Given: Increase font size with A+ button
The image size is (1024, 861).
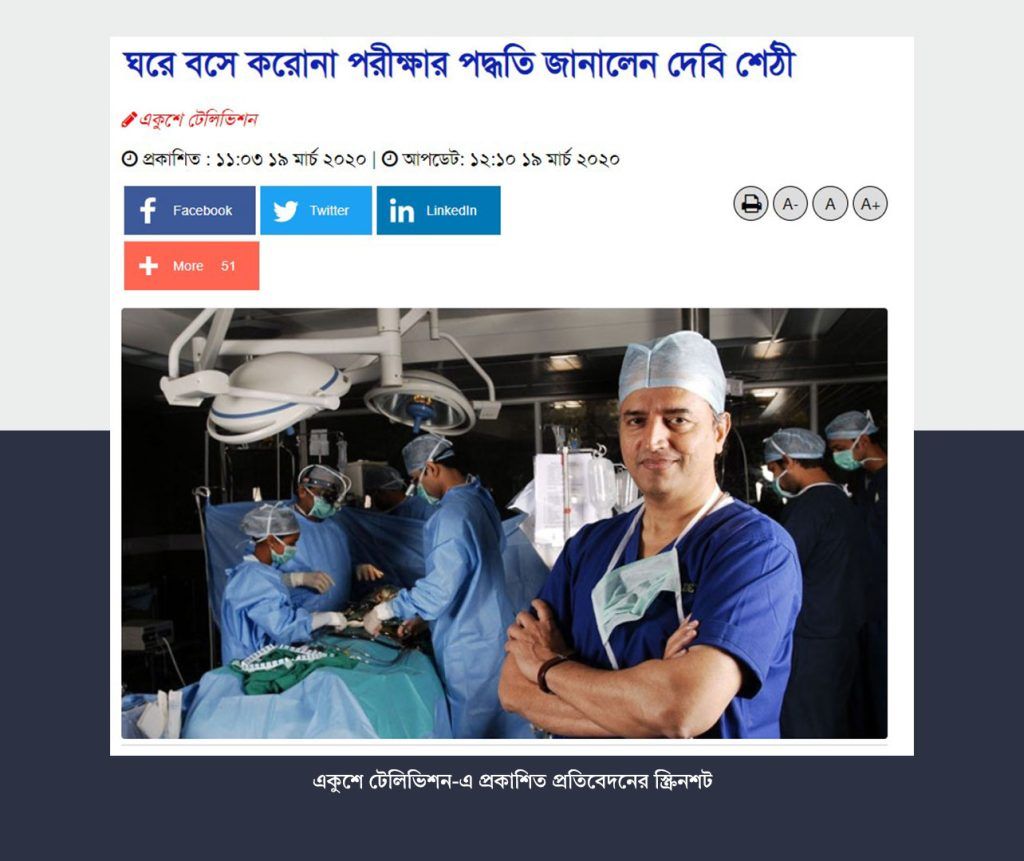Looking at the screenshot, I should 870,204.
